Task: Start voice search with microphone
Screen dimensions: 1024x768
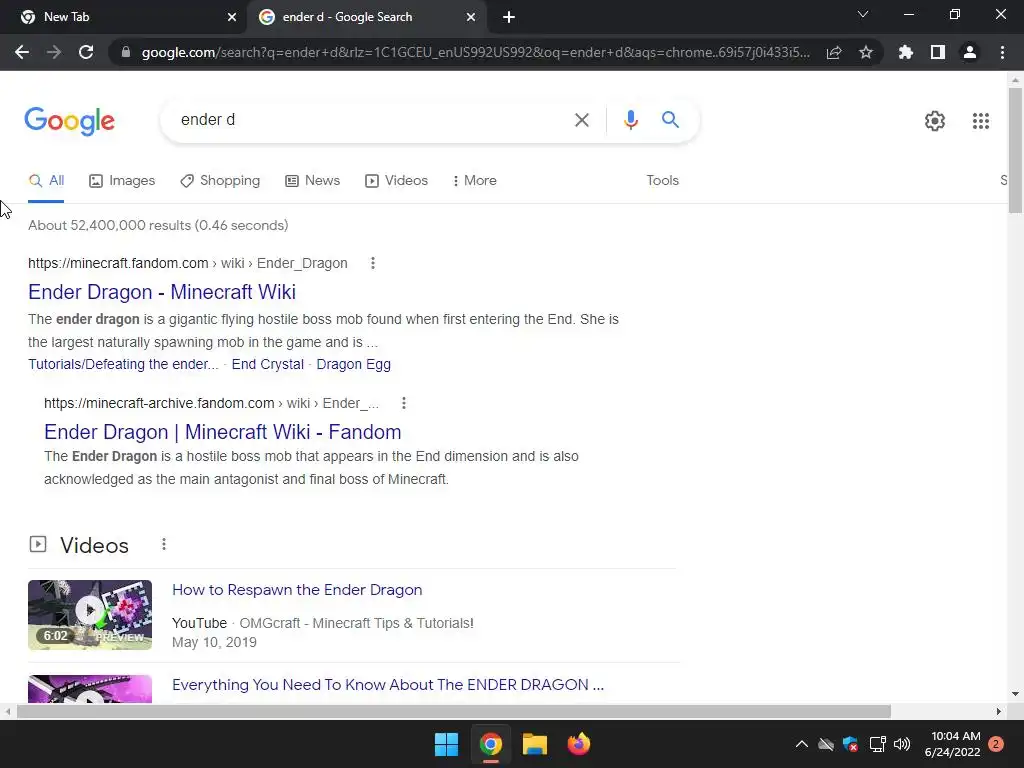Action: coord(630,120)
